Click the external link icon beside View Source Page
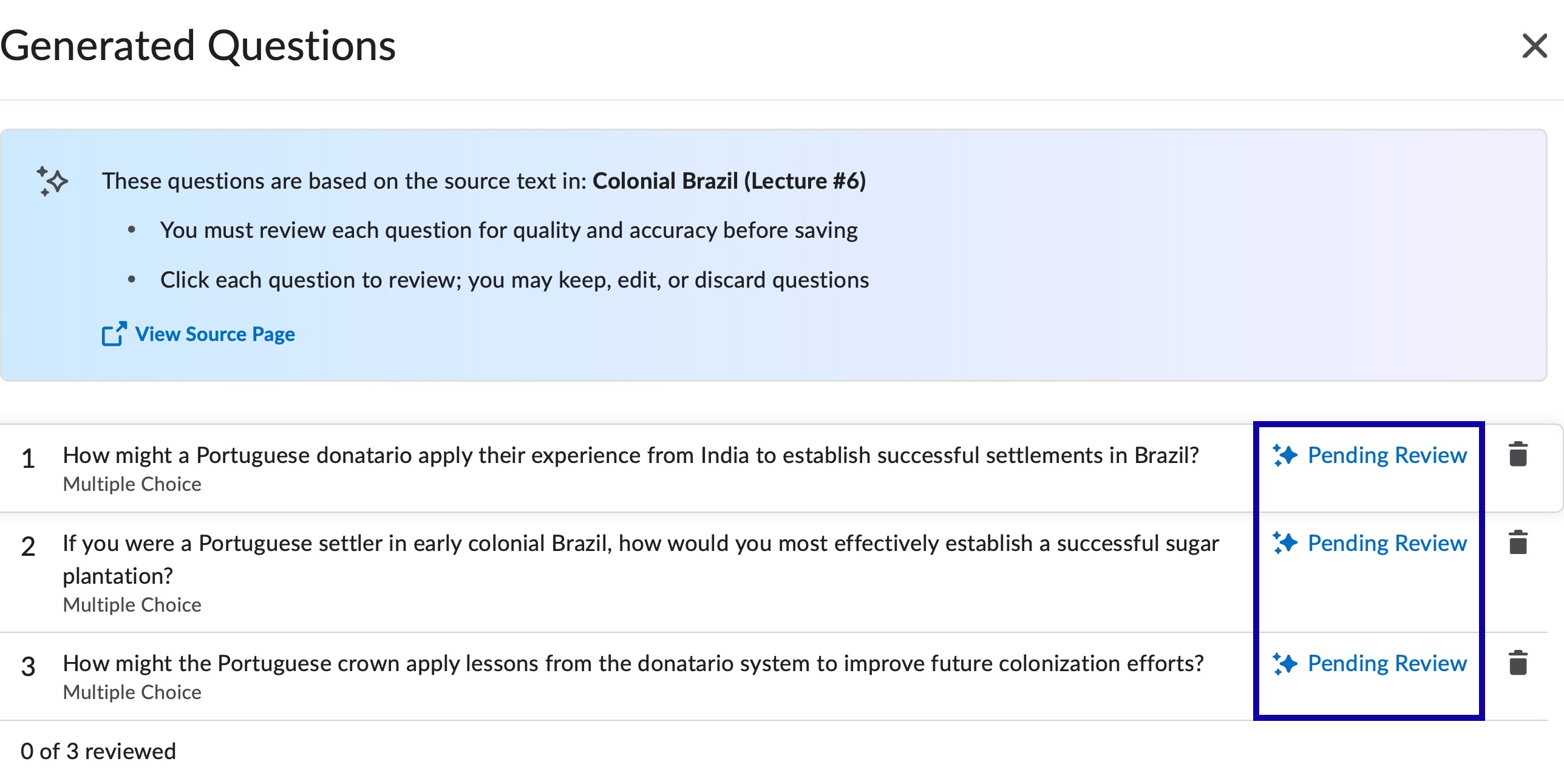This screenshot has width=1564, height=784. click(x=114, y=334)
